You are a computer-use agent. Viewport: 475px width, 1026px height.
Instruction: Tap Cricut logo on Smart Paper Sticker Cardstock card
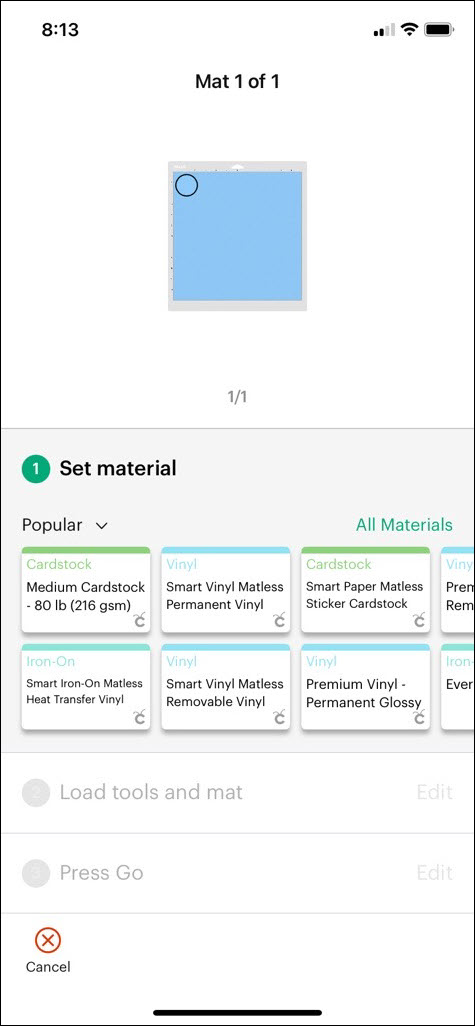(x=419, y=620)
